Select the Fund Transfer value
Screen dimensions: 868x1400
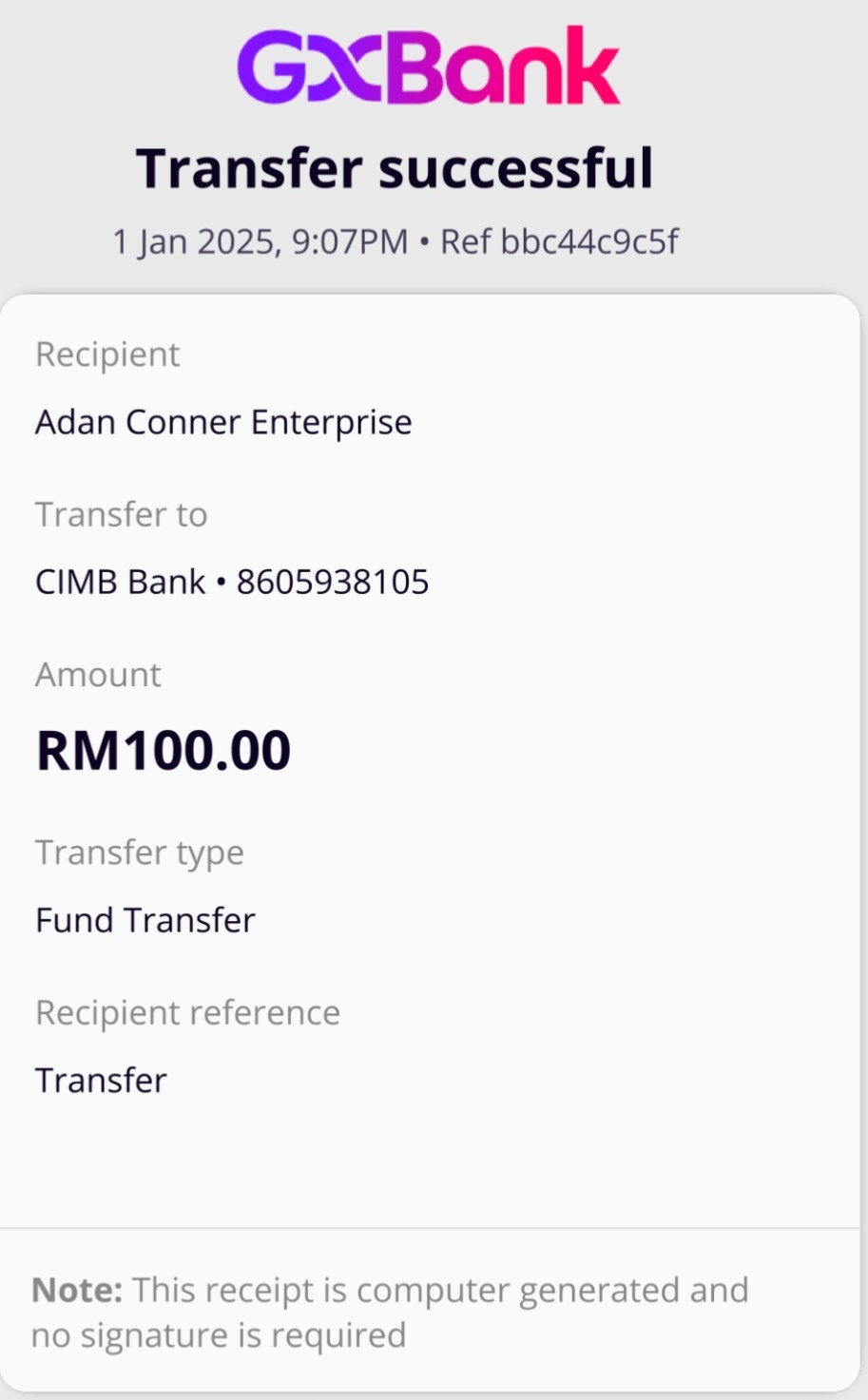tap(145, 920)
